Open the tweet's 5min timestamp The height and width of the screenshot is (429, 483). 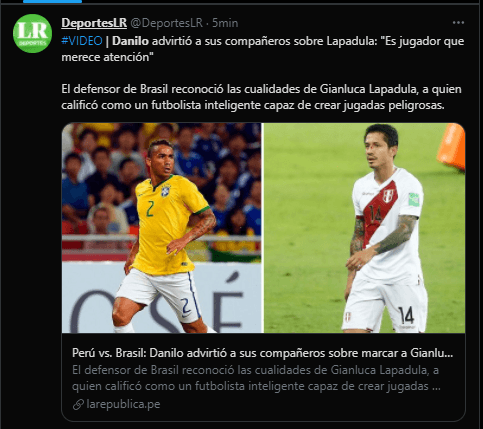point(225,23)
